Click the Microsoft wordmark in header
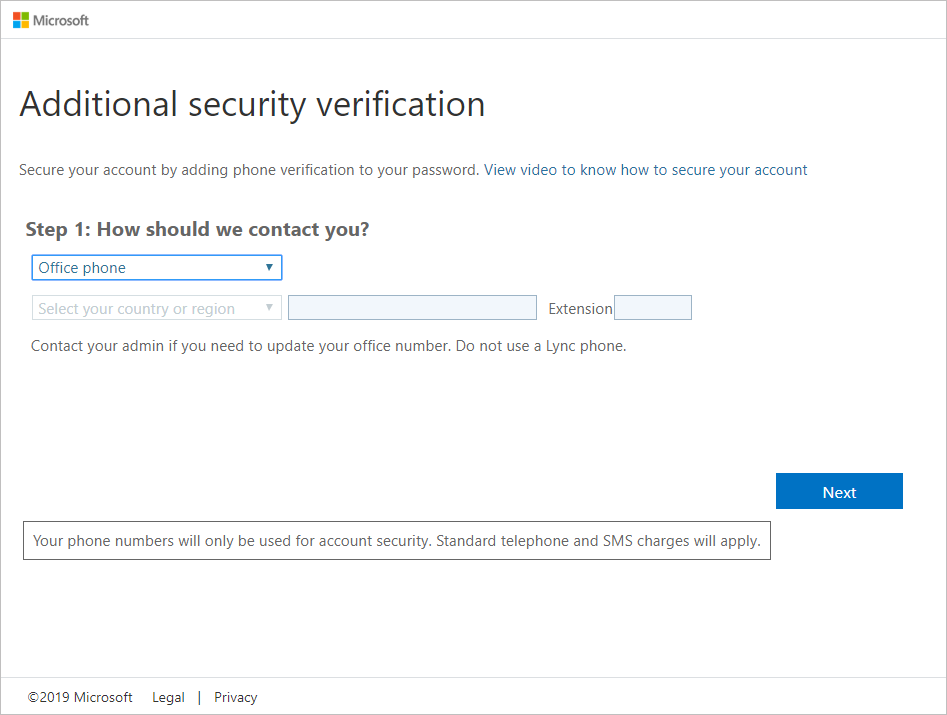Screen dimensions: 947x715 click(x=61, y=20)
